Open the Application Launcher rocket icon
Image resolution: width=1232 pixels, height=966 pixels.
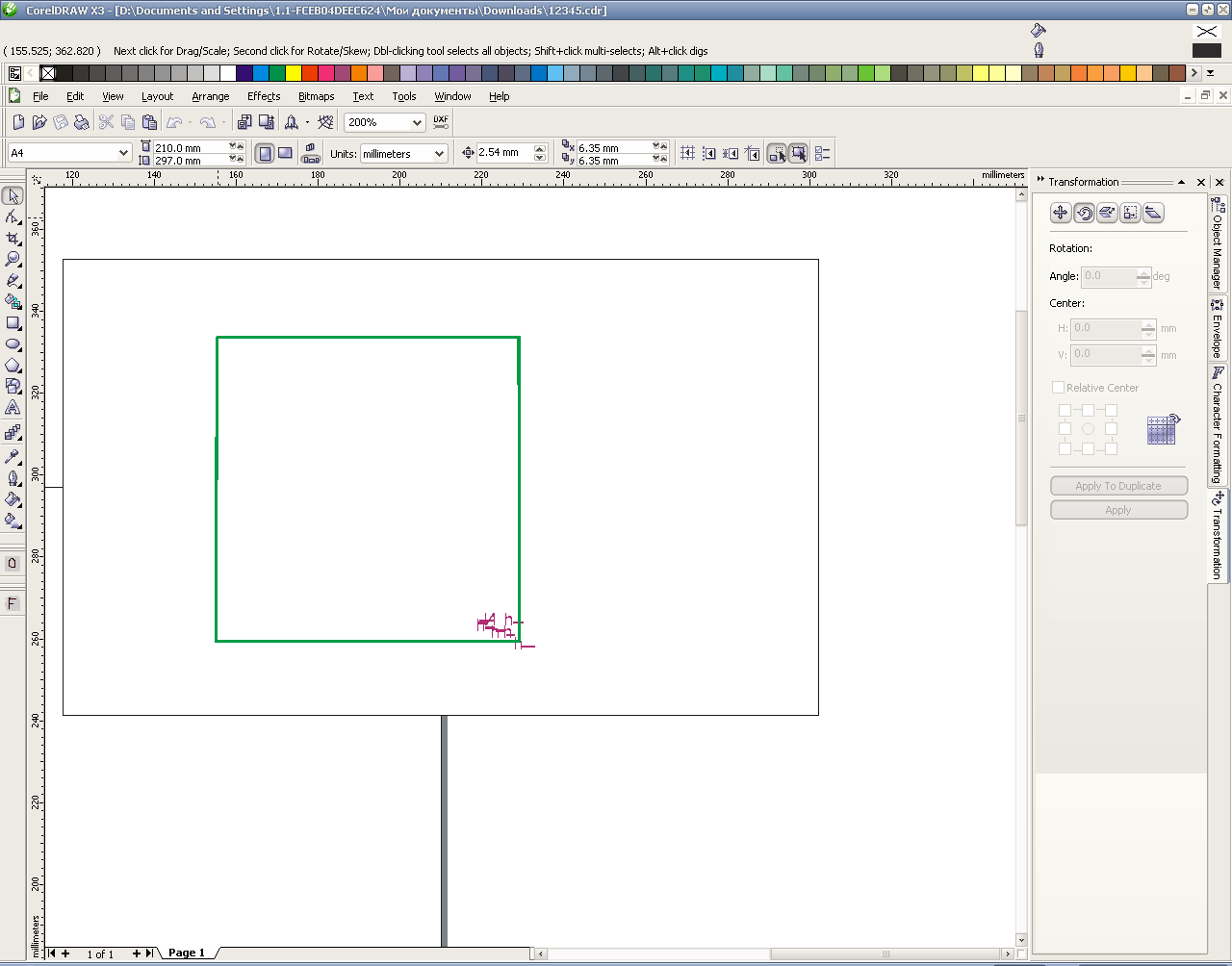292,122
